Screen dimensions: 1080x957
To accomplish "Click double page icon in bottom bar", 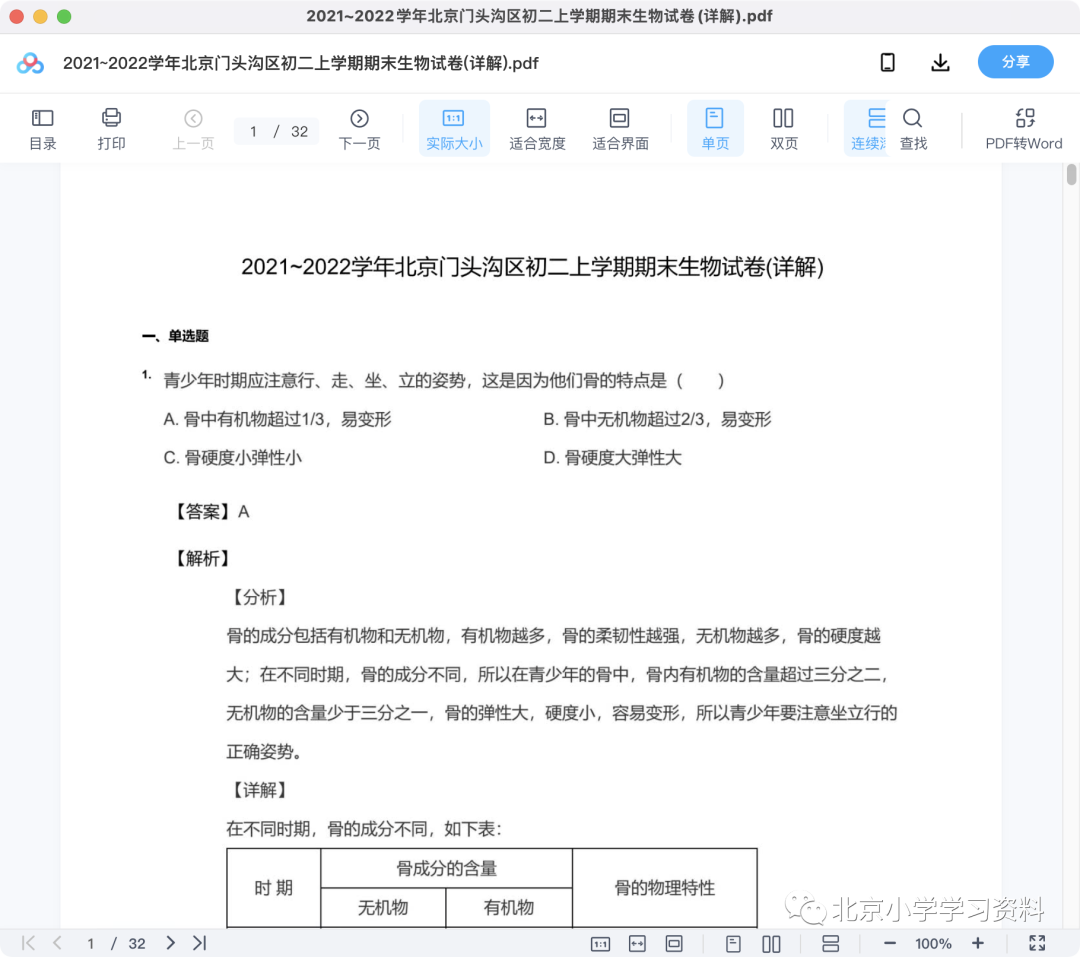I will (771, 944).
